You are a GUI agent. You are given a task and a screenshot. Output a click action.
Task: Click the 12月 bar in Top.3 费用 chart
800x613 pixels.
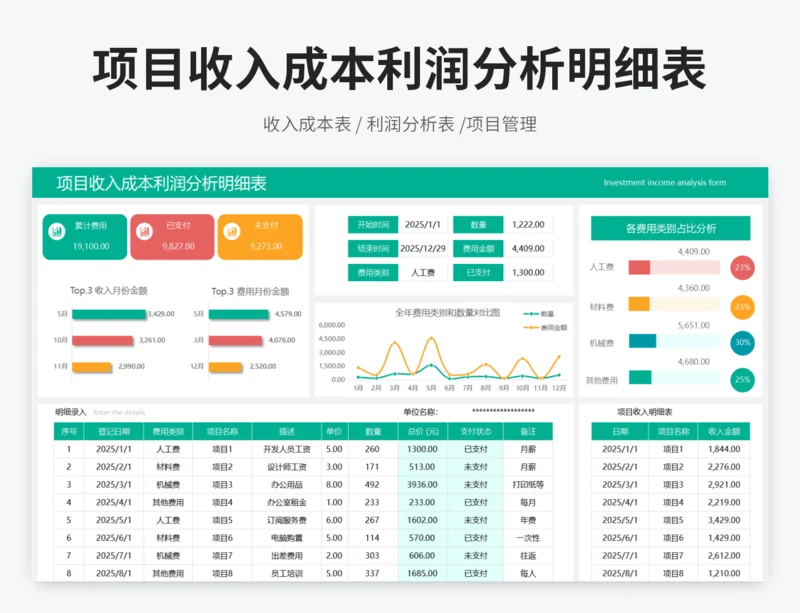point(225,366)
